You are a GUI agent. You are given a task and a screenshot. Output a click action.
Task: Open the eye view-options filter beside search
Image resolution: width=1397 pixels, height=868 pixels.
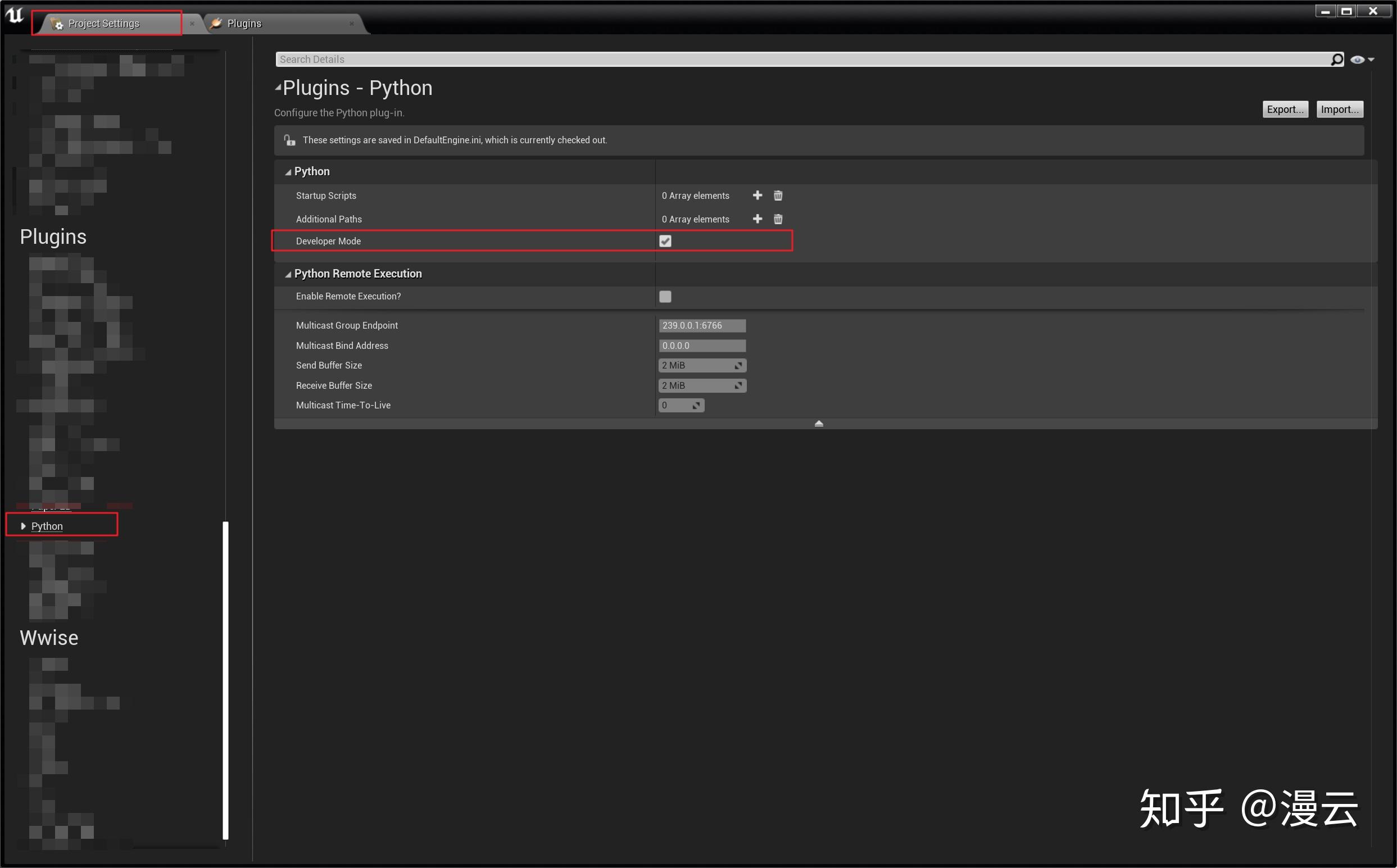pos(1358,59)
